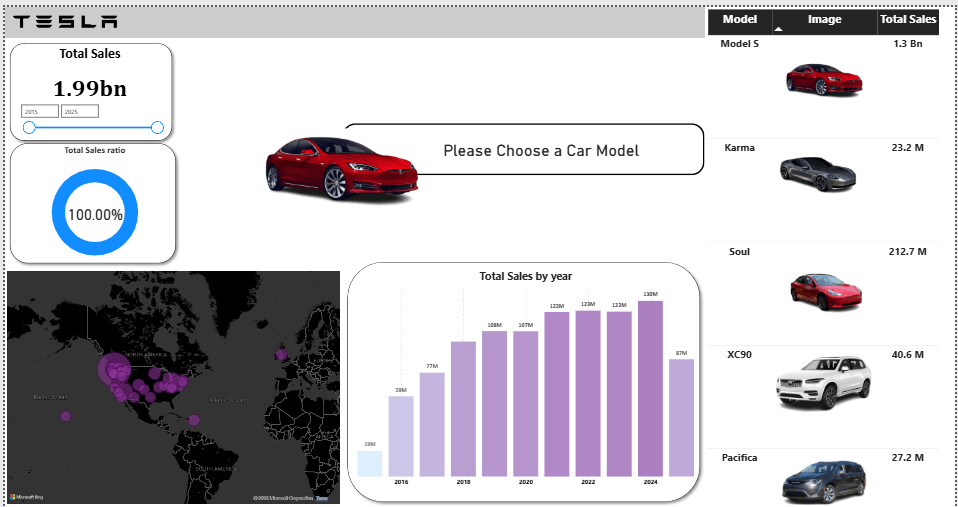Click the 40.6 M sales value

point(907,354)
